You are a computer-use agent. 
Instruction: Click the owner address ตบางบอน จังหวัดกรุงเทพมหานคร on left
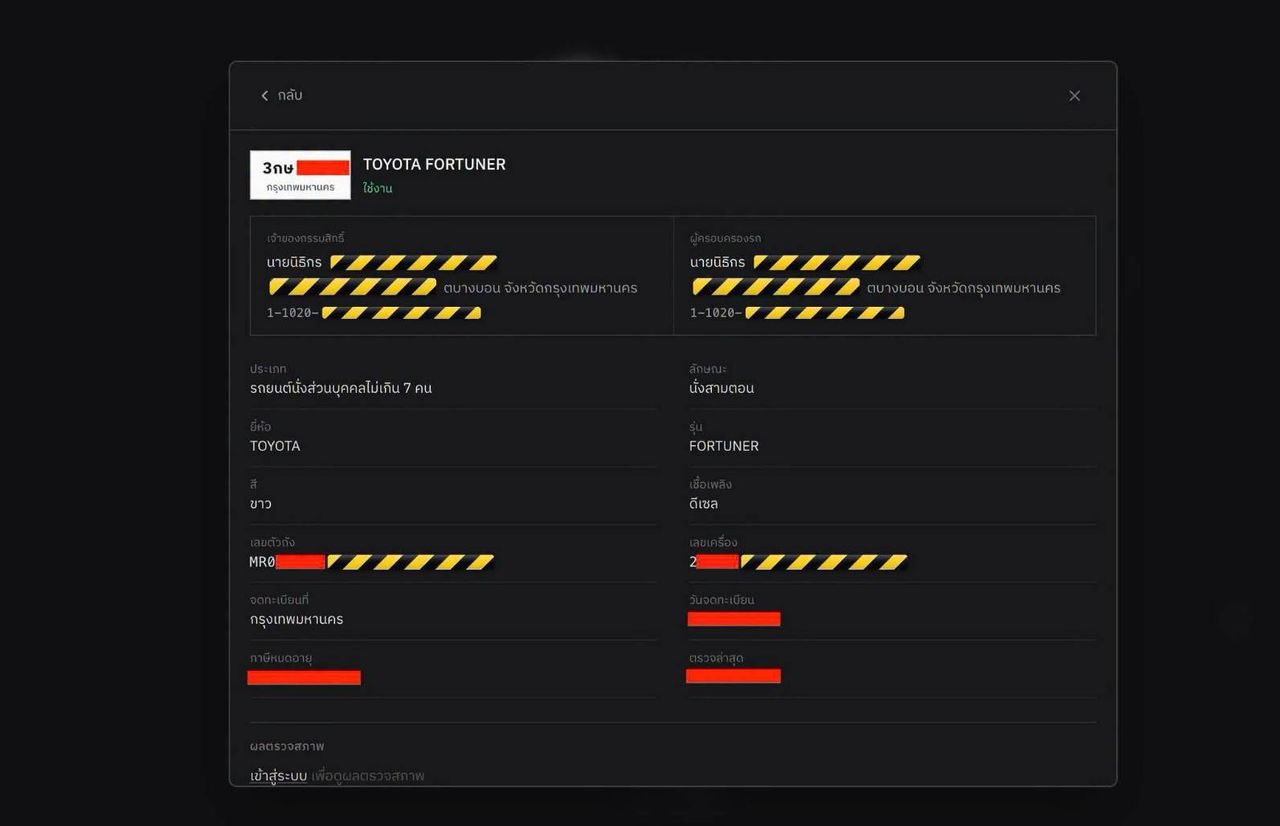540,288
